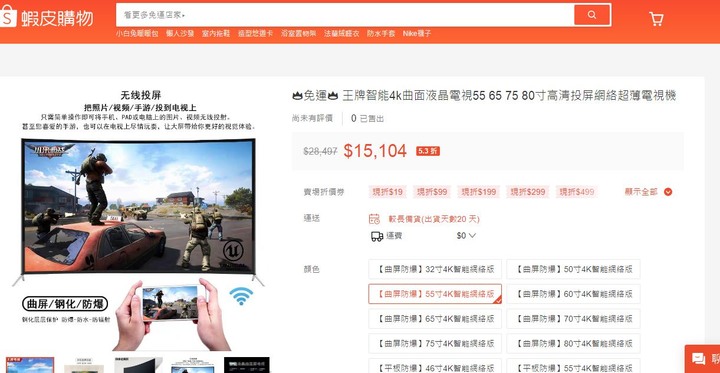Viewport: 720px width, 373px height.
Task: Choose the 【曲屏防爆】75寸4K智能網絡版 option
Action: click(x=435, y=344)
